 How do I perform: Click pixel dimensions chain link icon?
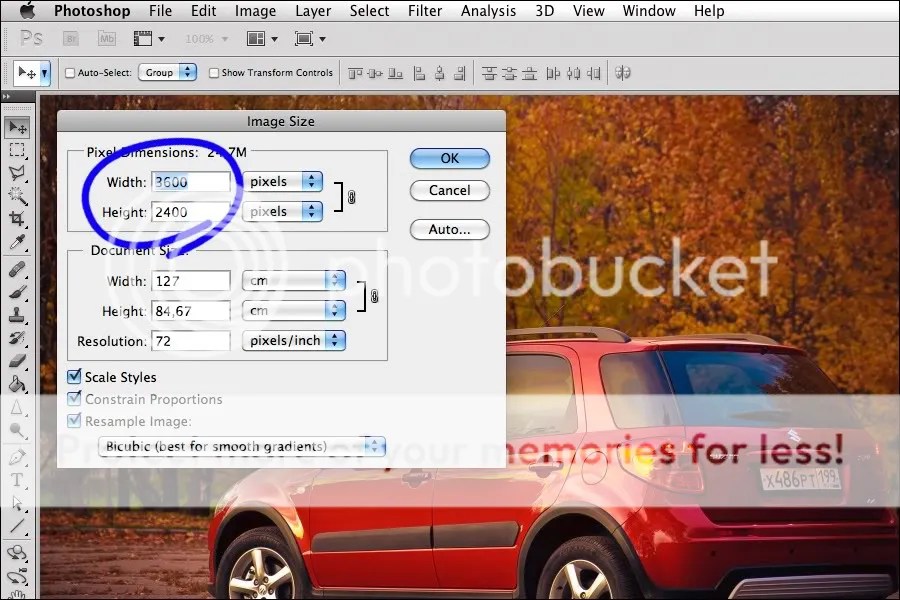351,197
